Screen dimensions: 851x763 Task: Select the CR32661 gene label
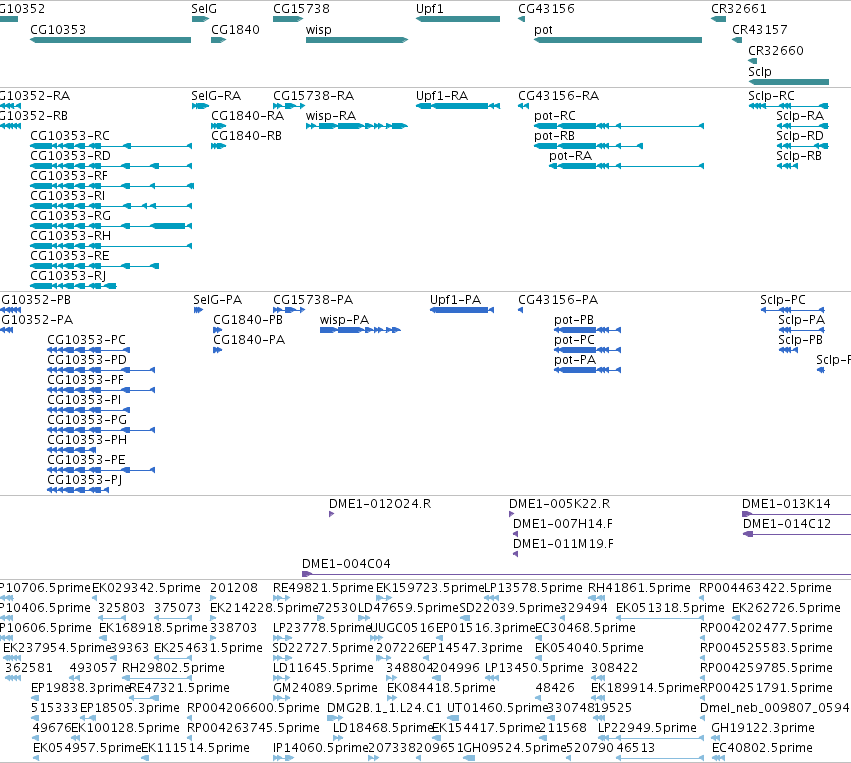tap(739, 9)
